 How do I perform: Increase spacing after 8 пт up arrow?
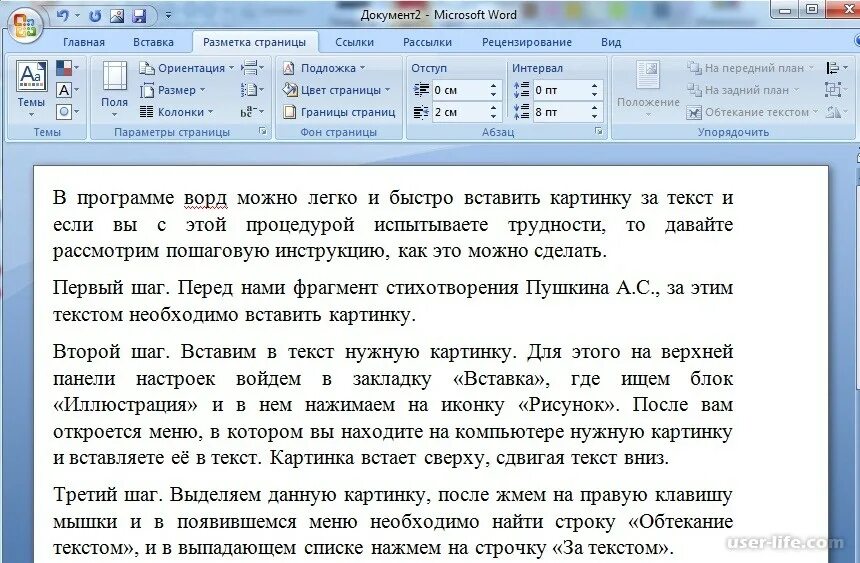tap(595, 108)
